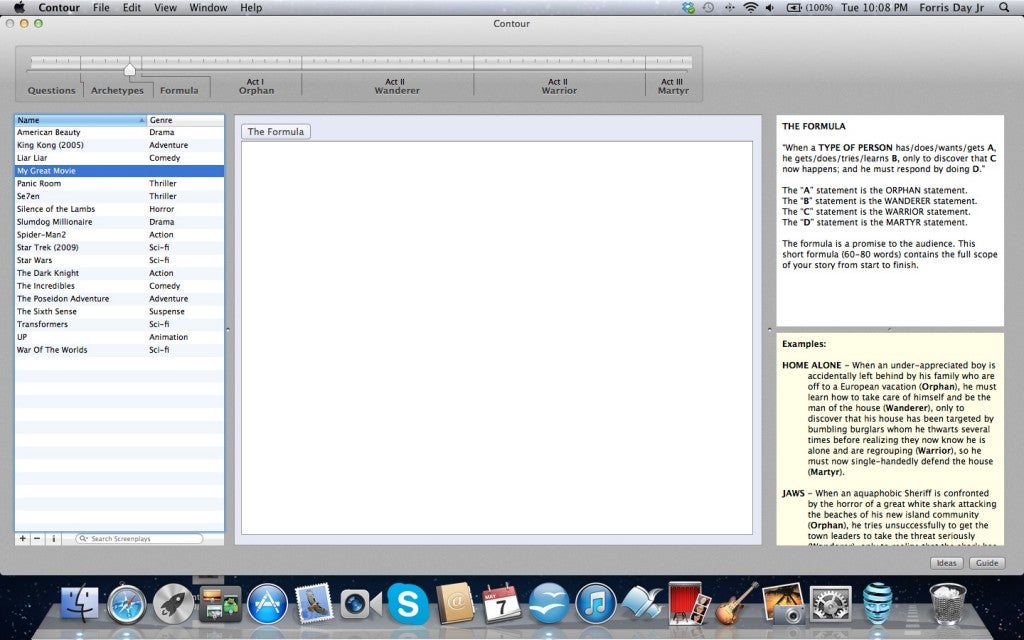The image size is (1024, 640).
Task: Click the Contour blue head dock icon
Action: coord(877,604)
